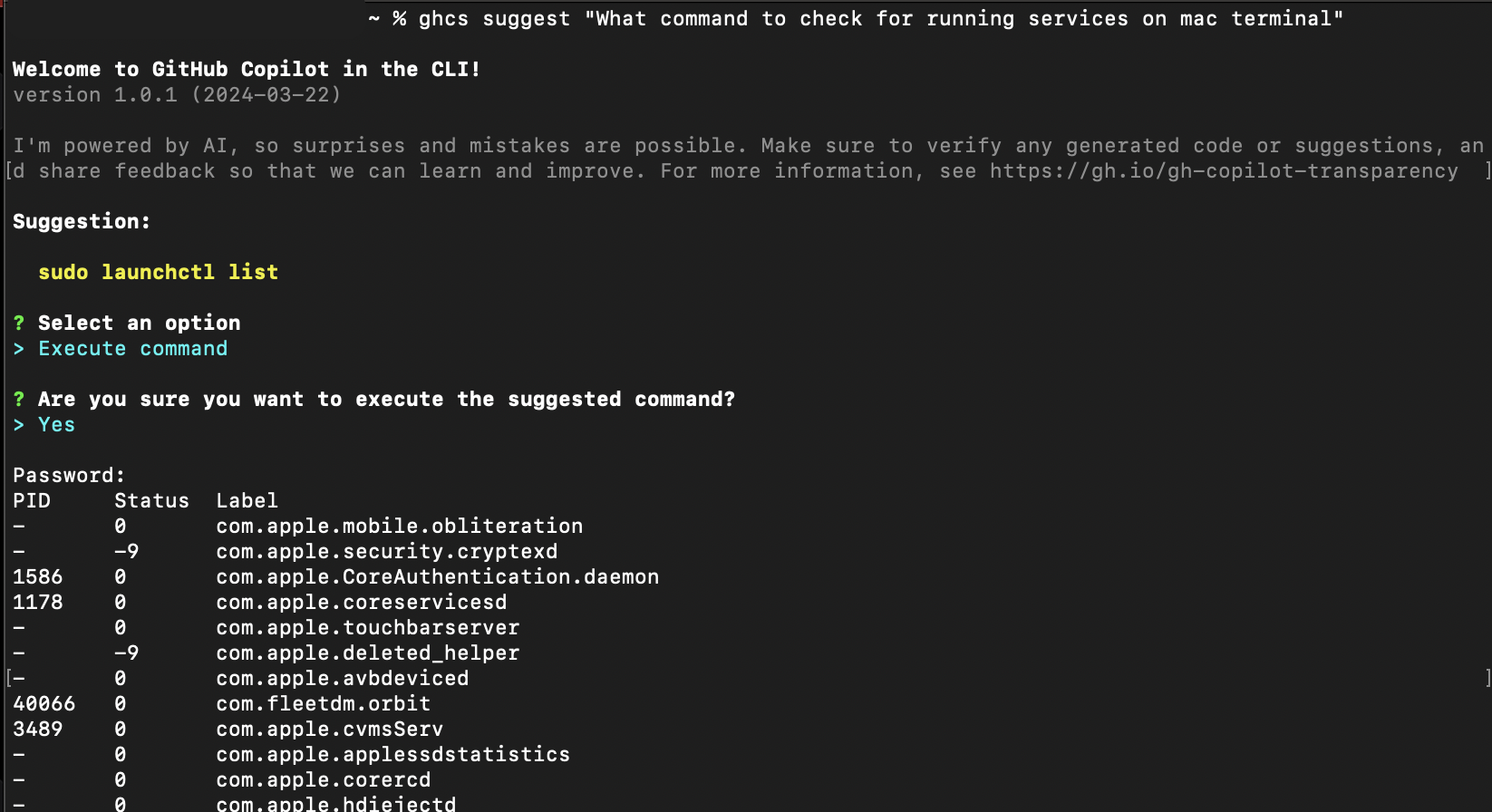Click the green question mark before Are you sure

pos(19,400)
